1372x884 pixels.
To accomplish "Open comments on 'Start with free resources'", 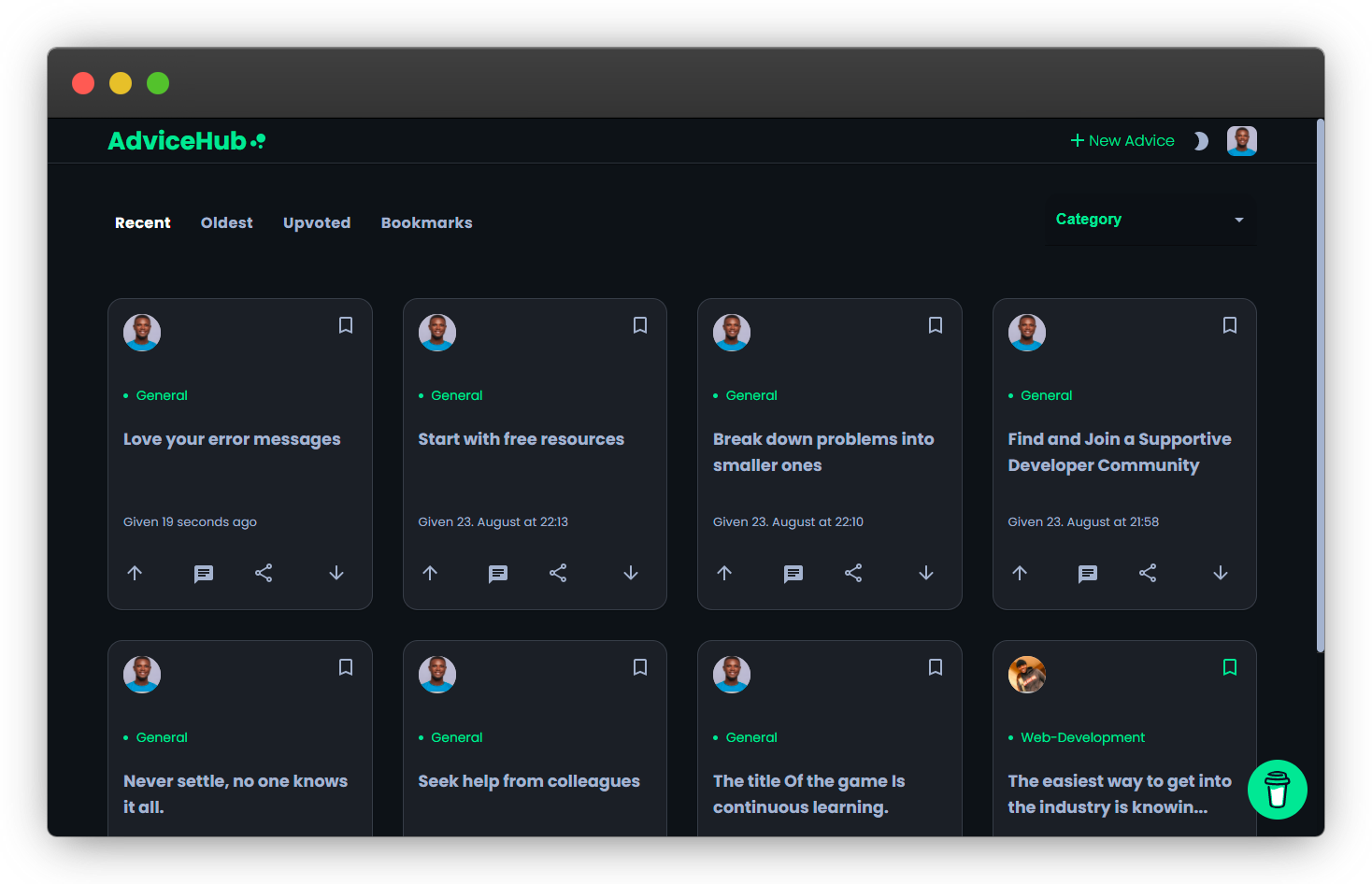I will [498, 574].
